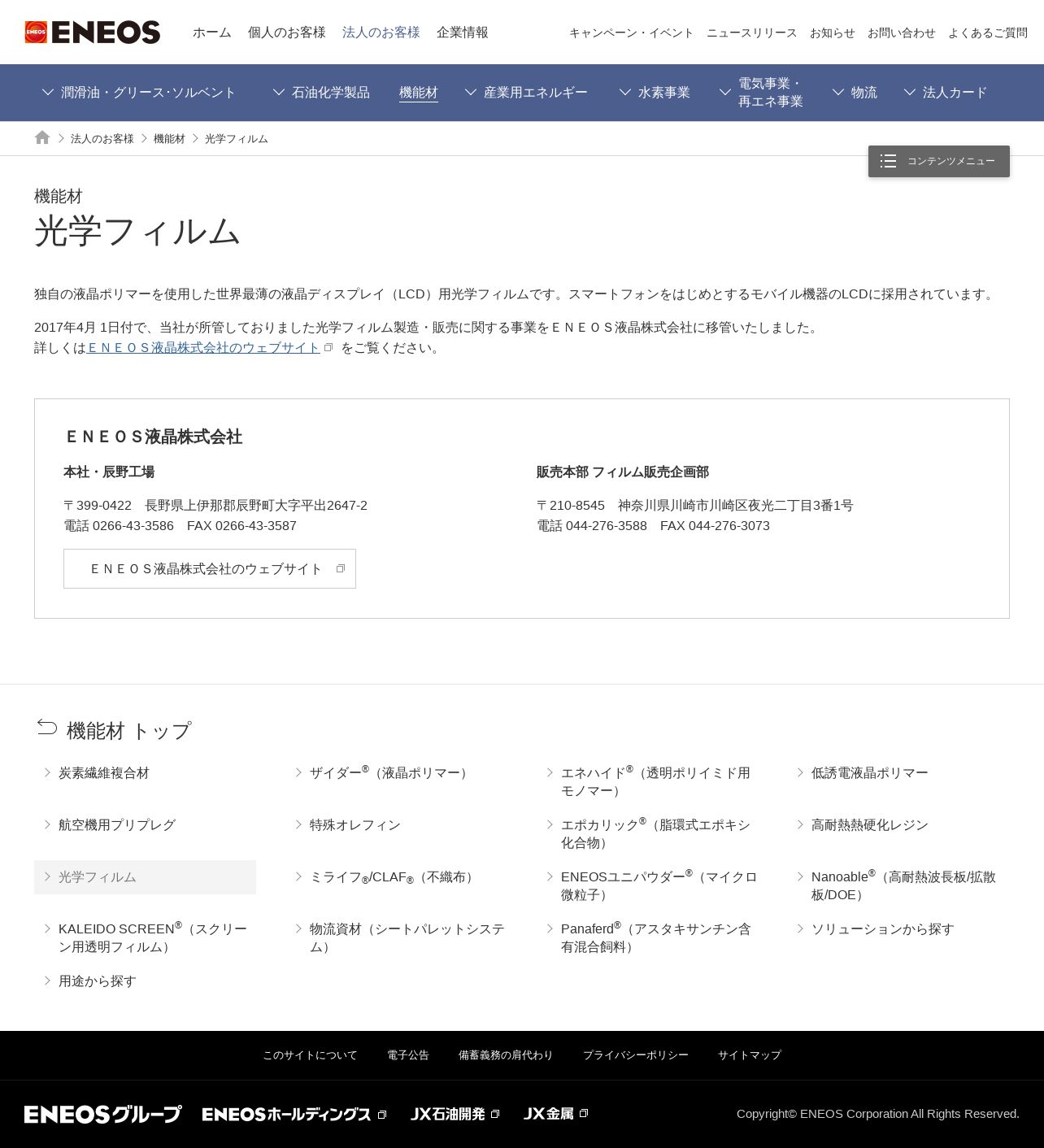Click the 本社・辰野工場 heading text

point(109,472)
